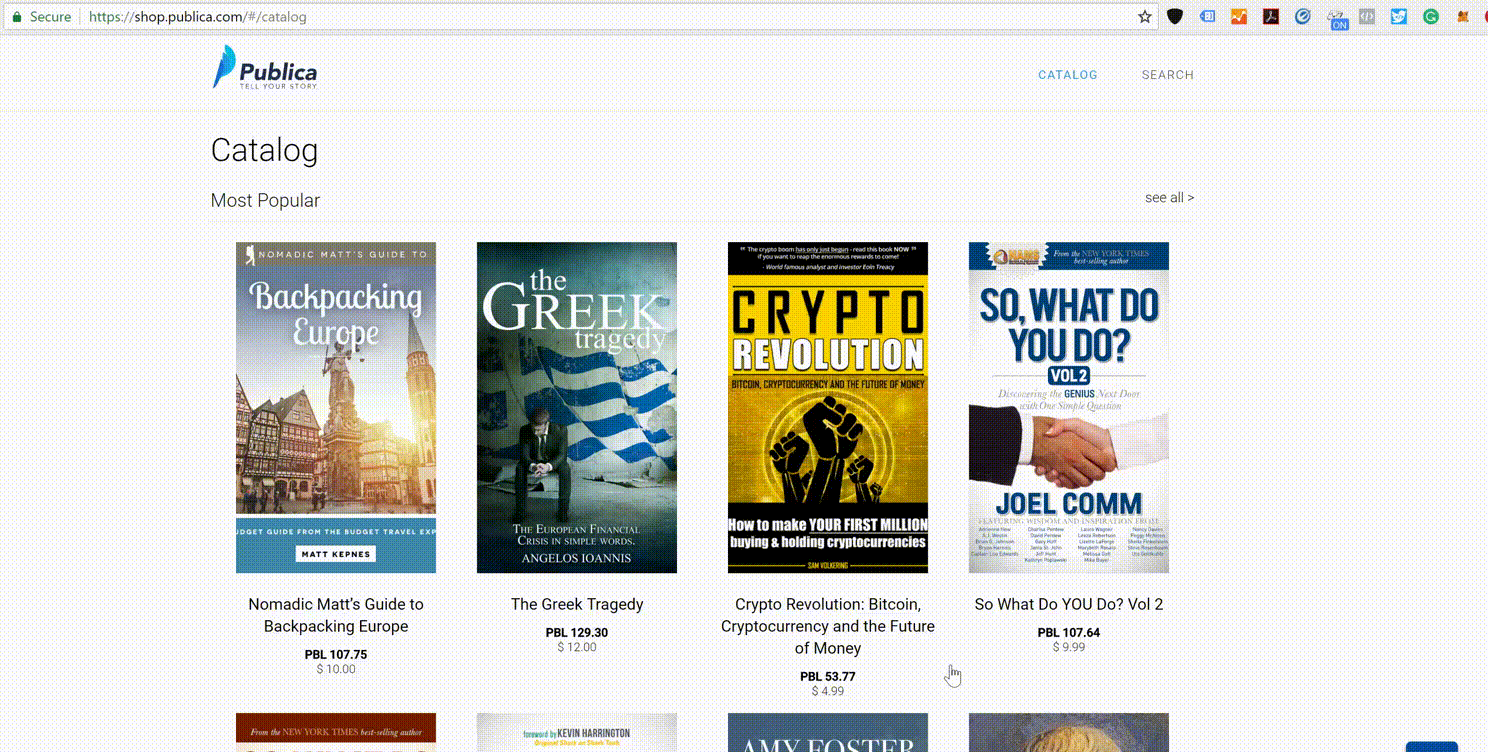
Task: Open Nomadic Matt's Guide to Backpacking Europe title
Action: coord(336,615)
